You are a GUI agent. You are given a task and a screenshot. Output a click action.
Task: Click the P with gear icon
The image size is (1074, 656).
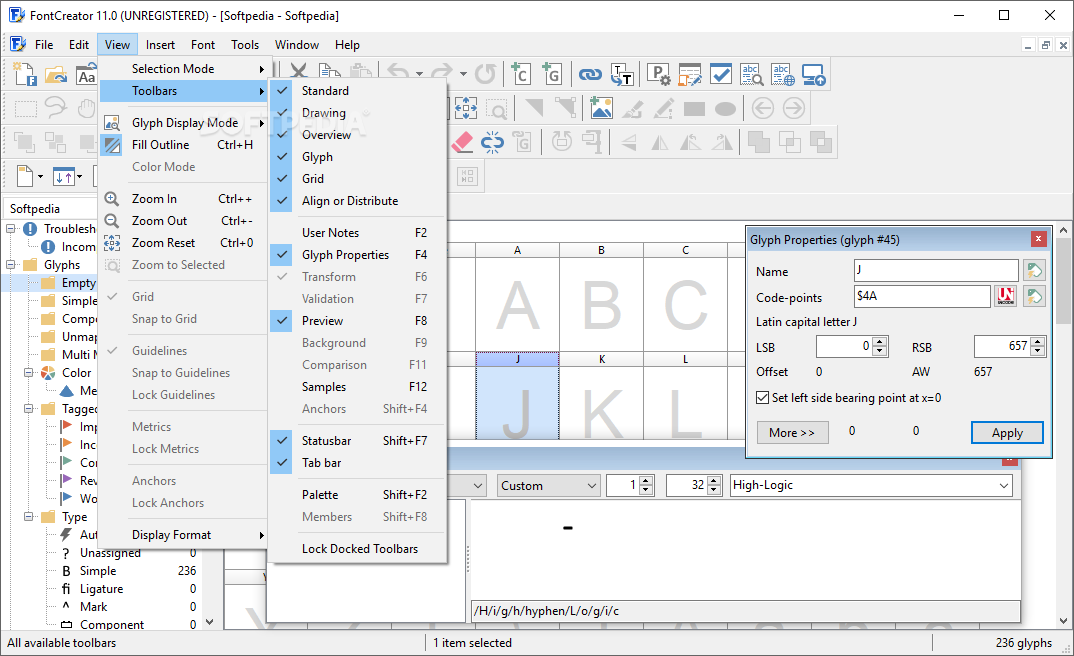click(x=658, y=74)
